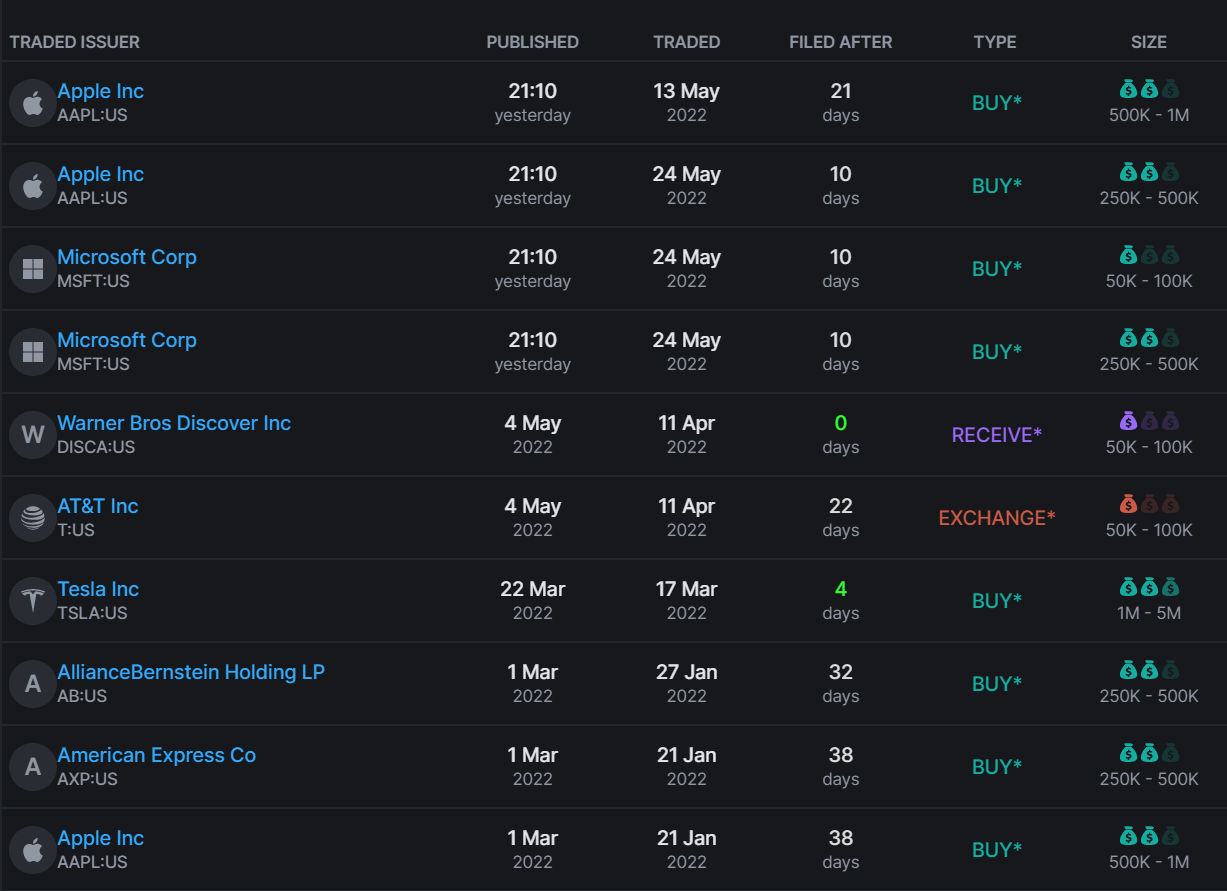Click the money bag icons for Tesla trade
This screenshot has width=1227, height=891.
click(x=1149, y=588)
